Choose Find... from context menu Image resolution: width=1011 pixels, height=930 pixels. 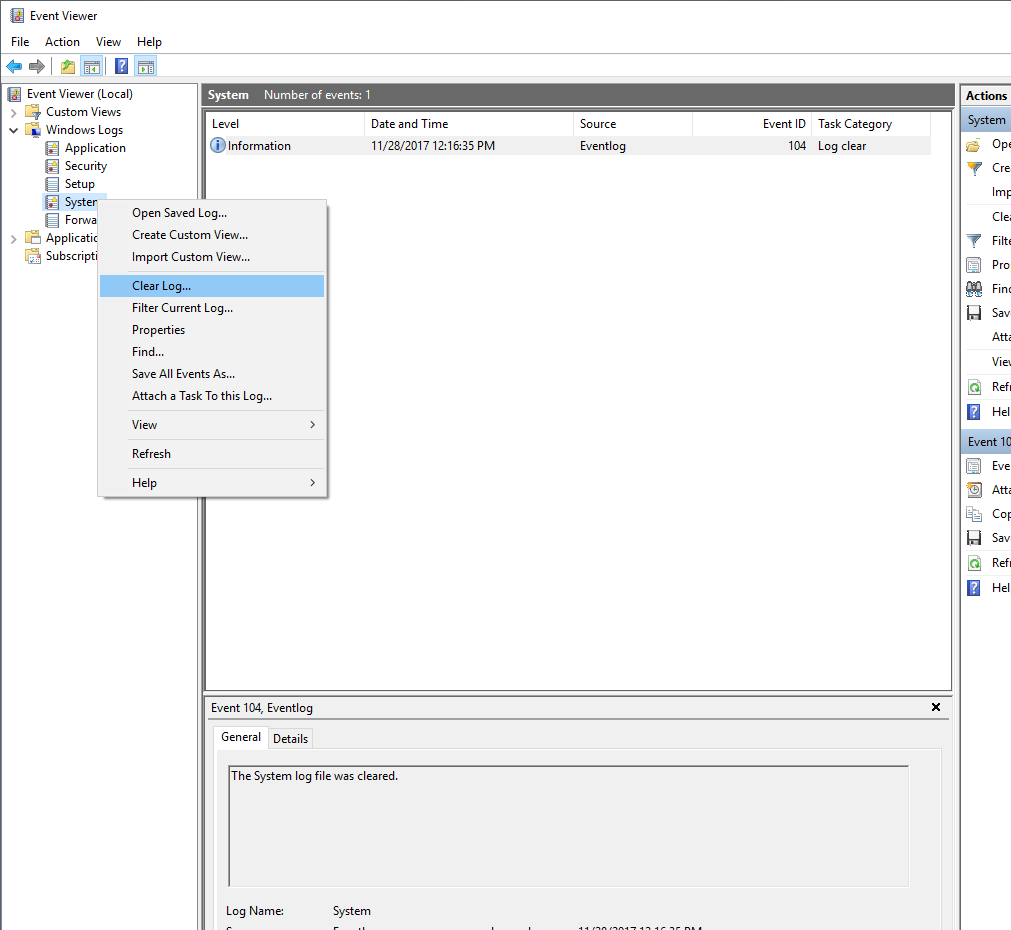tap(212, 351)
